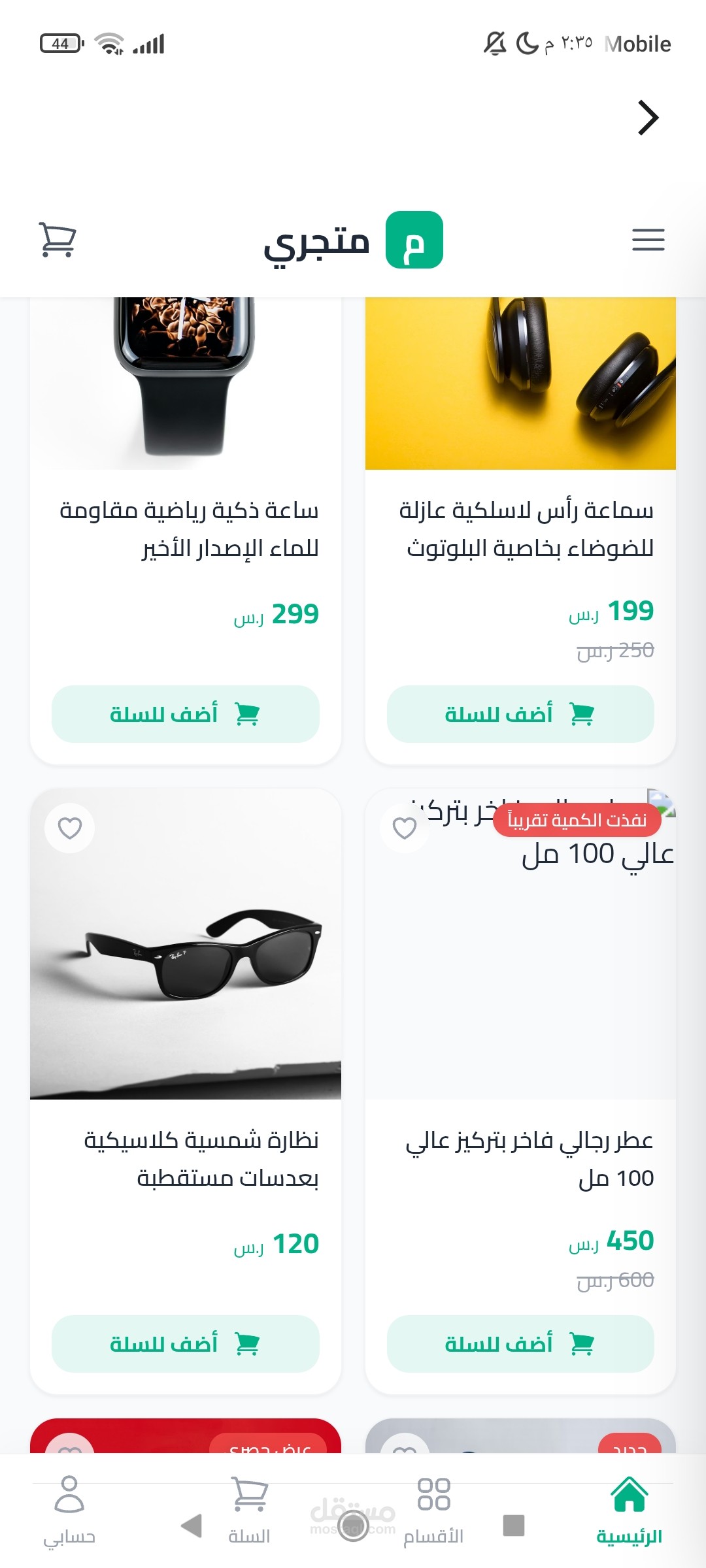Favorite the sunglasses with heart icon
This screenshot has width=706, height=1568.
point(70,828)
